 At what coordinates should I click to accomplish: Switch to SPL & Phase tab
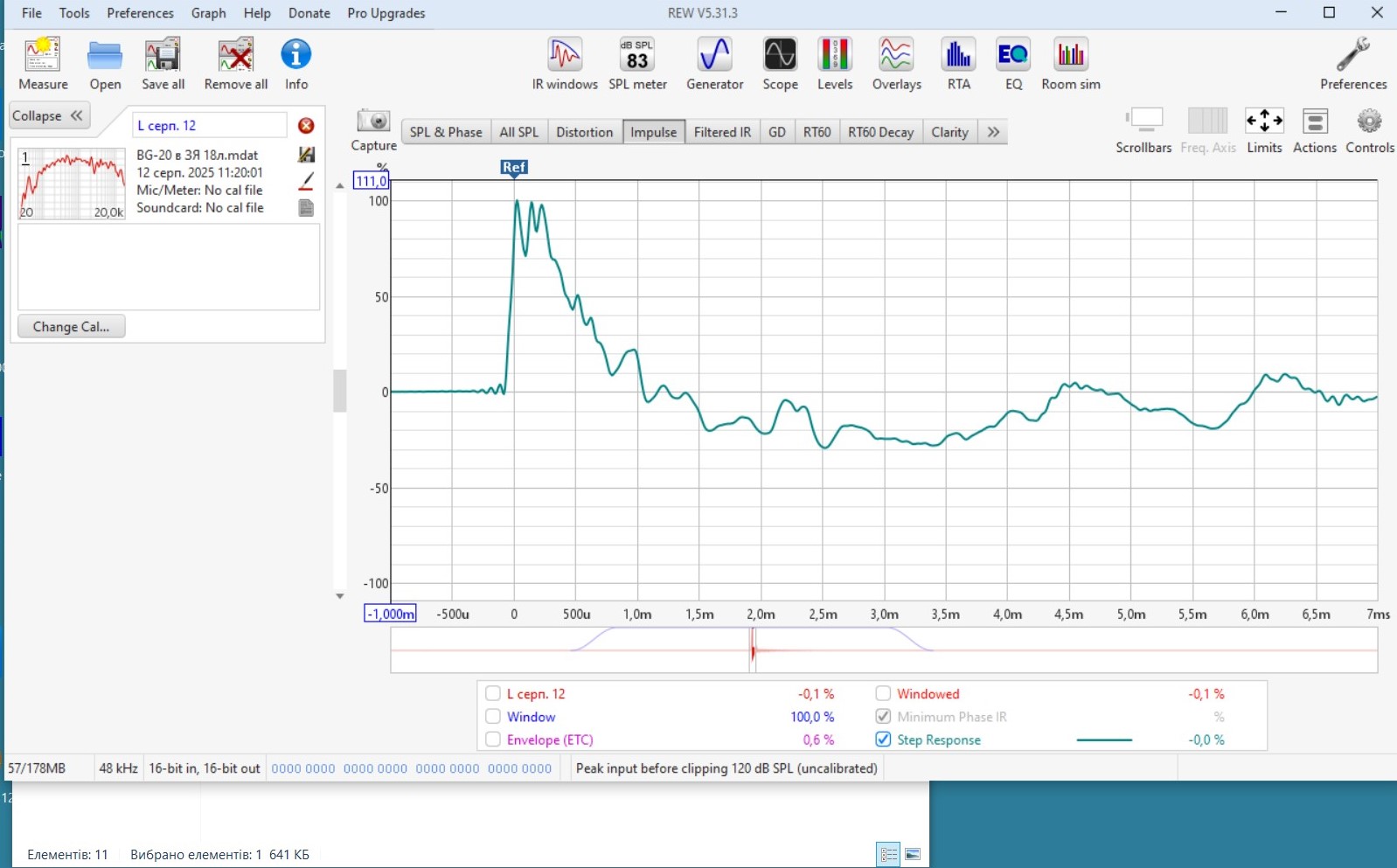pyautogui.click(x=446, y=132)
